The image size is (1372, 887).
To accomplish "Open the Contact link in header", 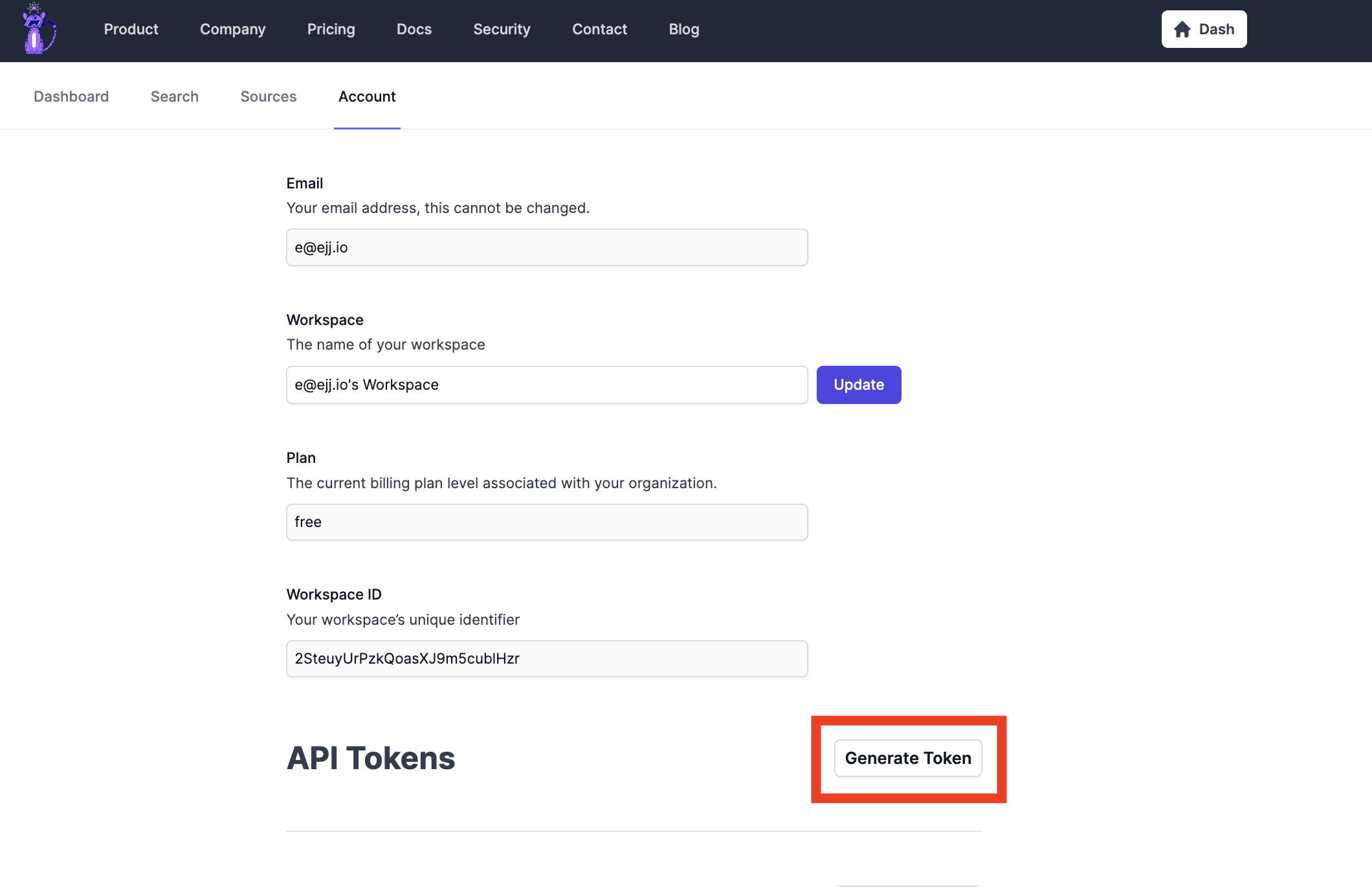I will (599, 29).
